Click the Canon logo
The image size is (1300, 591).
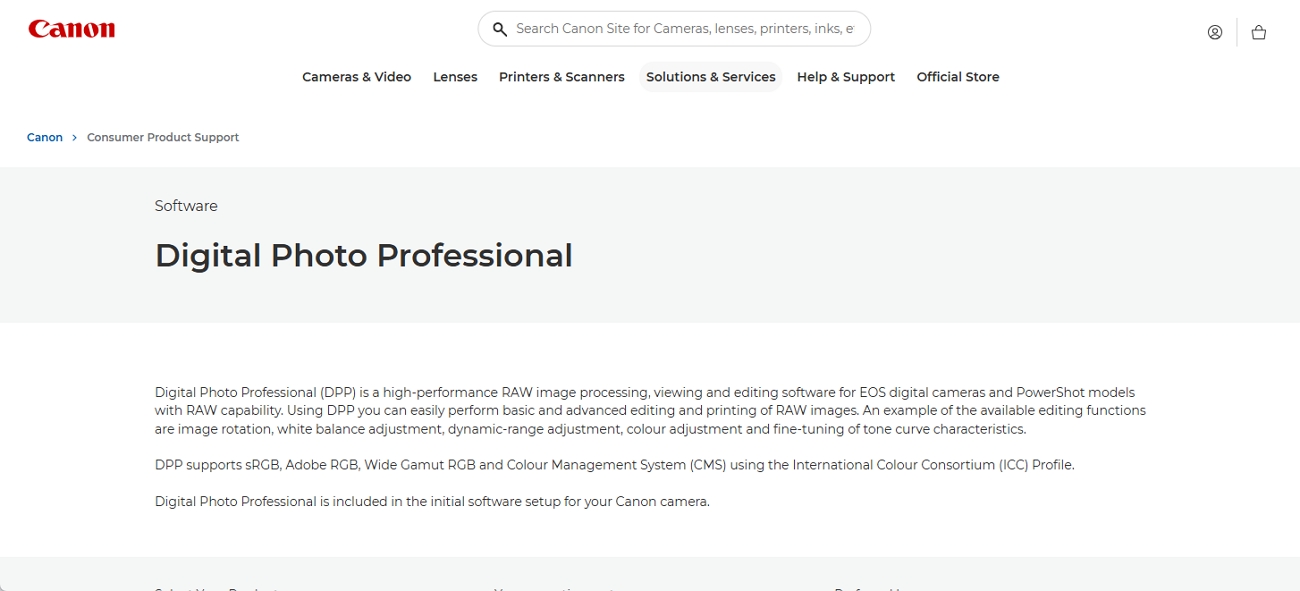click(72, 29)
